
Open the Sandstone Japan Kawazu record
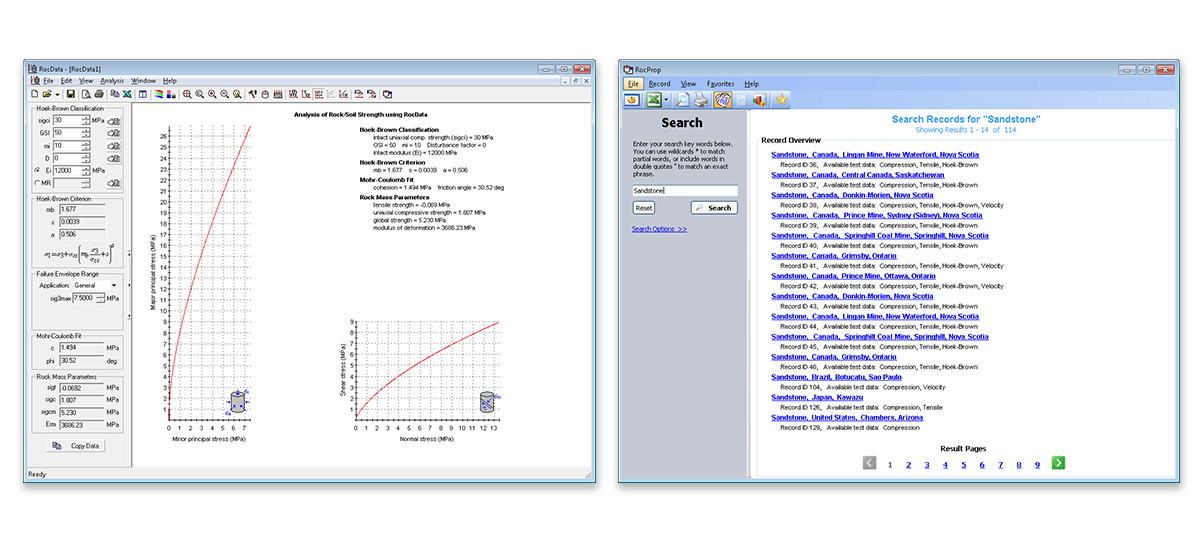817,397
